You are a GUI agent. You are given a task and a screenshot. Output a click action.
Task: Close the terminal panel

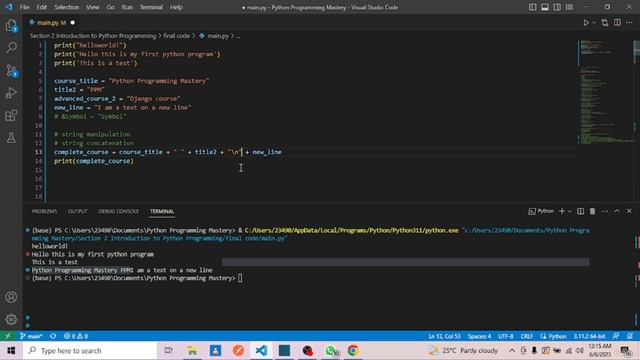(629, 211)
